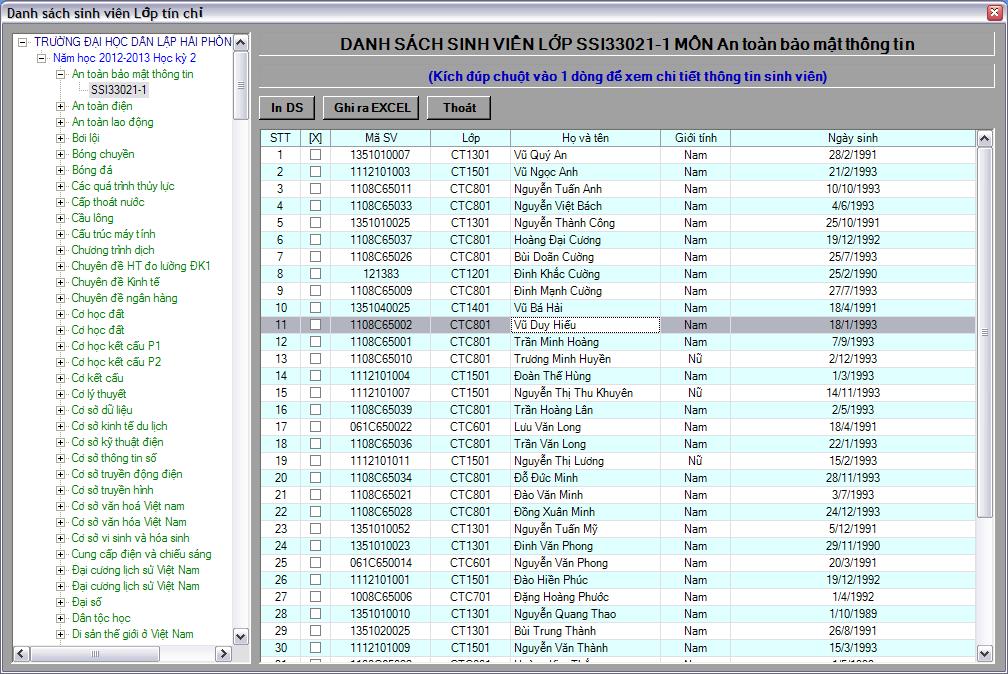The width and height of the screenshot is (1008, 674).
Task: Tick the checkbox for Nguyễn Thị Lương
Action: click(x=315, y=461)
